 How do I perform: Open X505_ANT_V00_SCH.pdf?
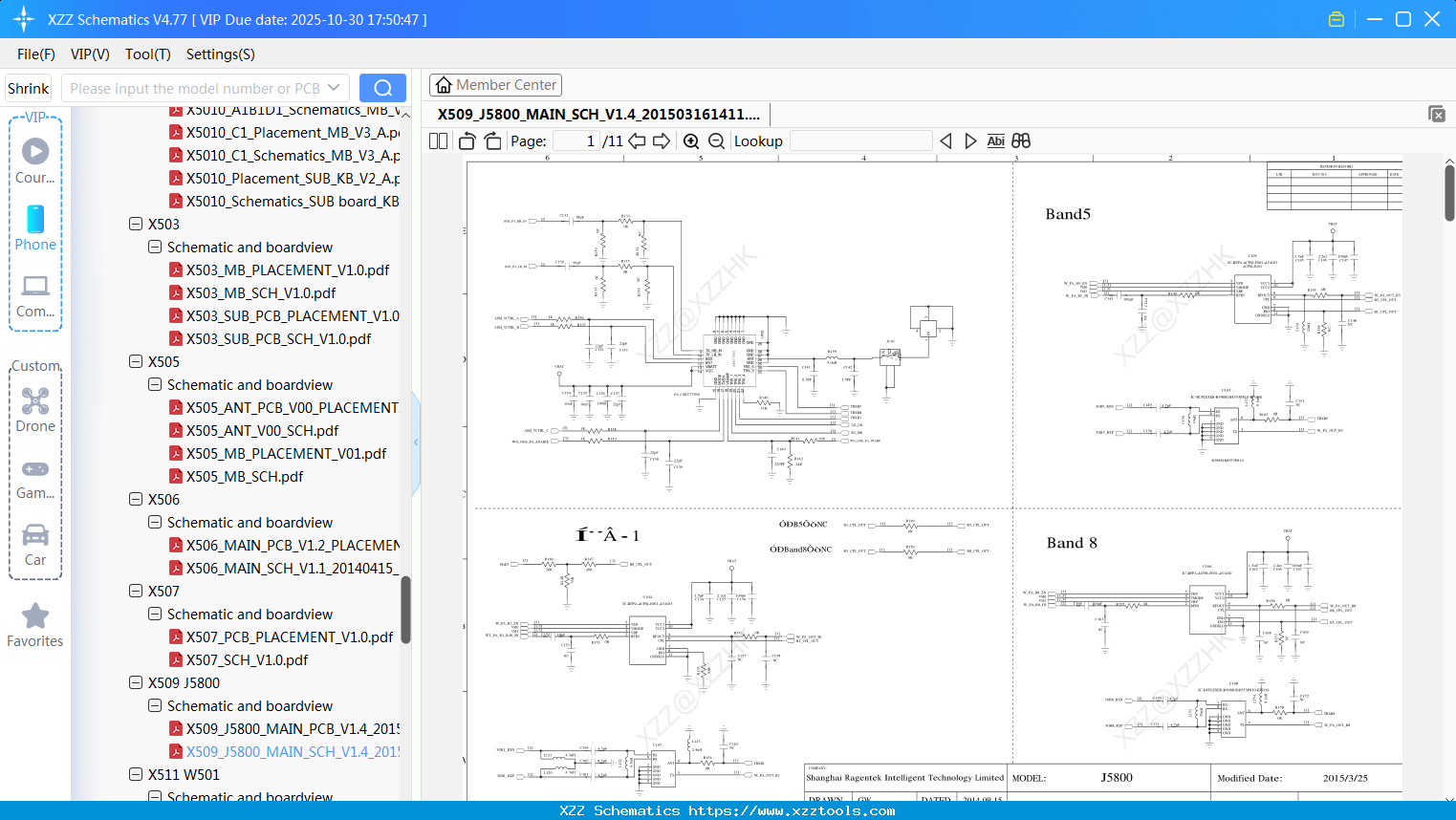point(262,431)
